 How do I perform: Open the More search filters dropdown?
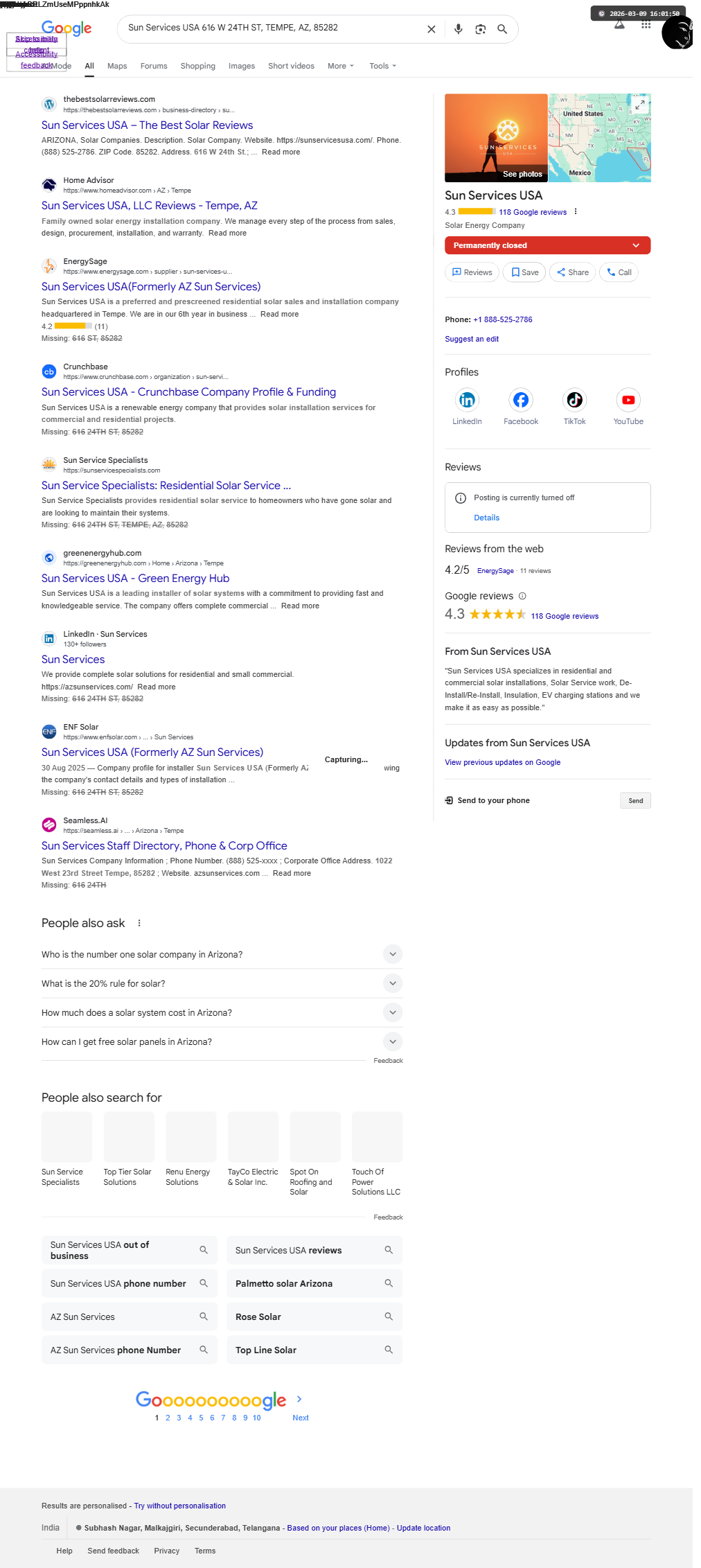[340, 66]
